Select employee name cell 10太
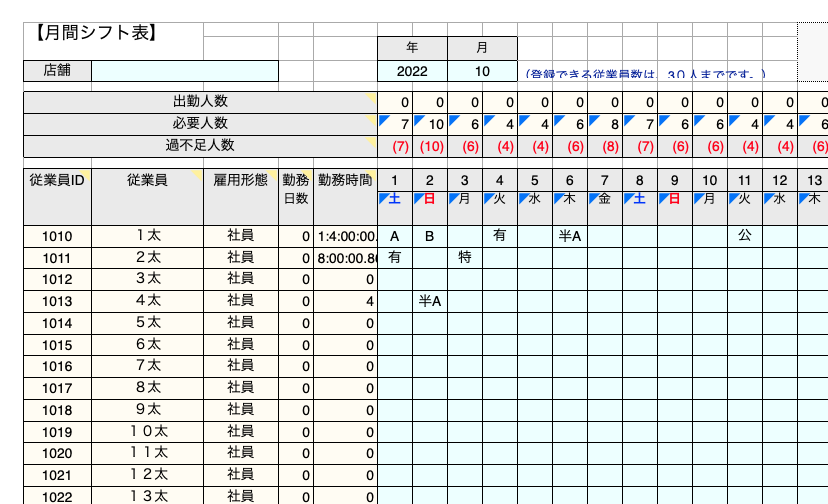 [147, 431]
